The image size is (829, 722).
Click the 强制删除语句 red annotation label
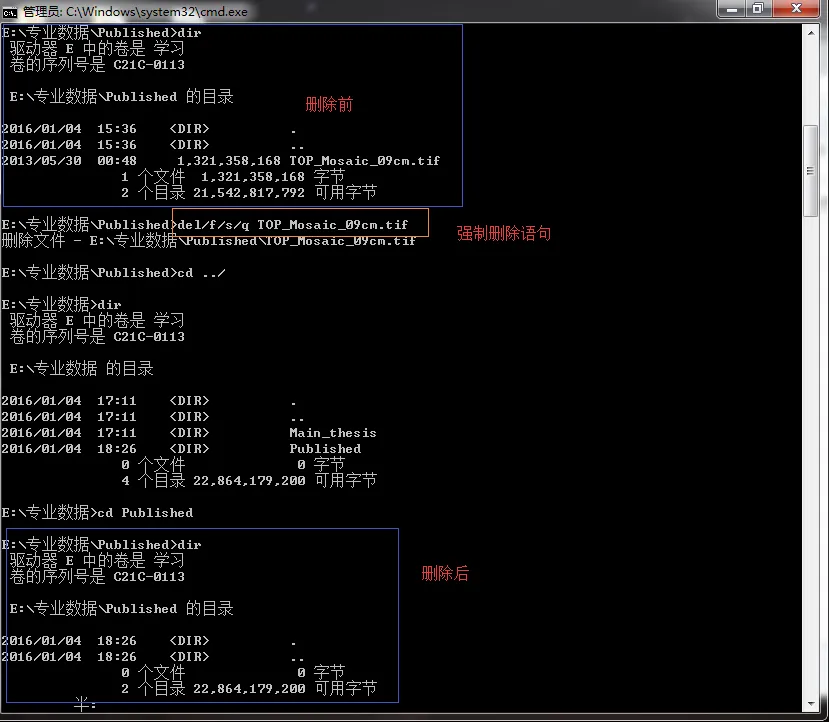(504, 233)
